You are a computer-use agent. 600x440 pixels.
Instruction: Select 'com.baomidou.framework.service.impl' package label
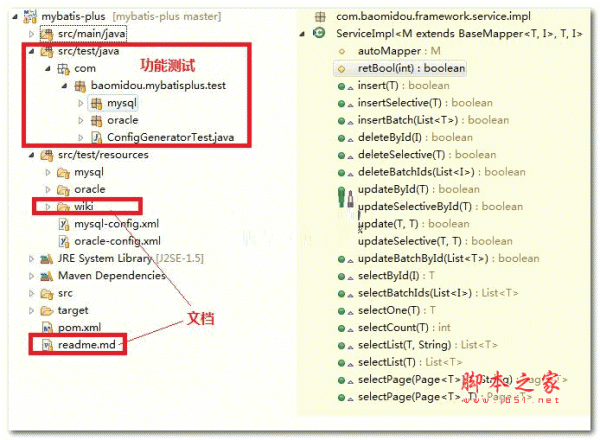[x=433, y=16]
